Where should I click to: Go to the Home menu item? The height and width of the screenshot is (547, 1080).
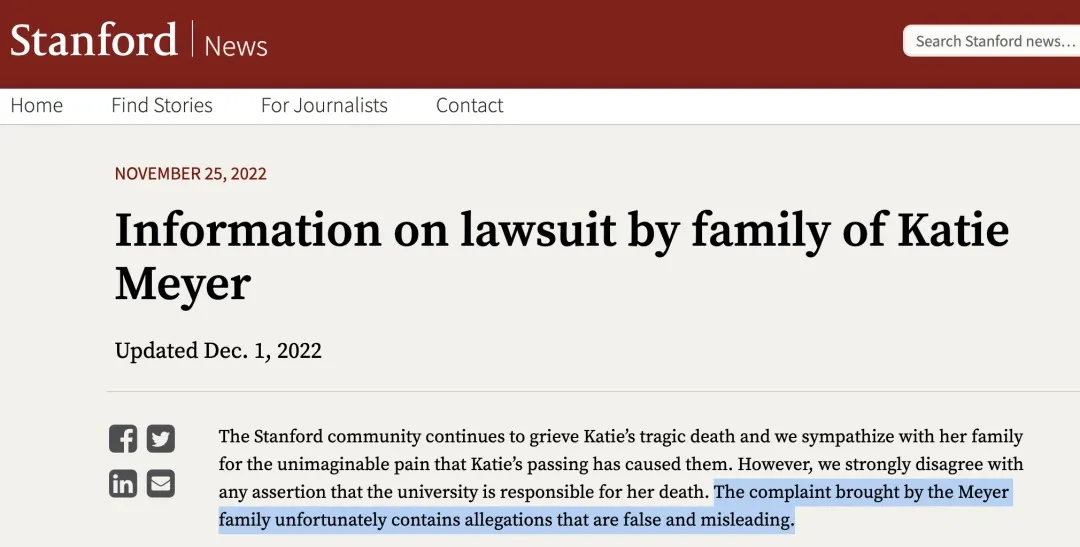click(37, 105)
